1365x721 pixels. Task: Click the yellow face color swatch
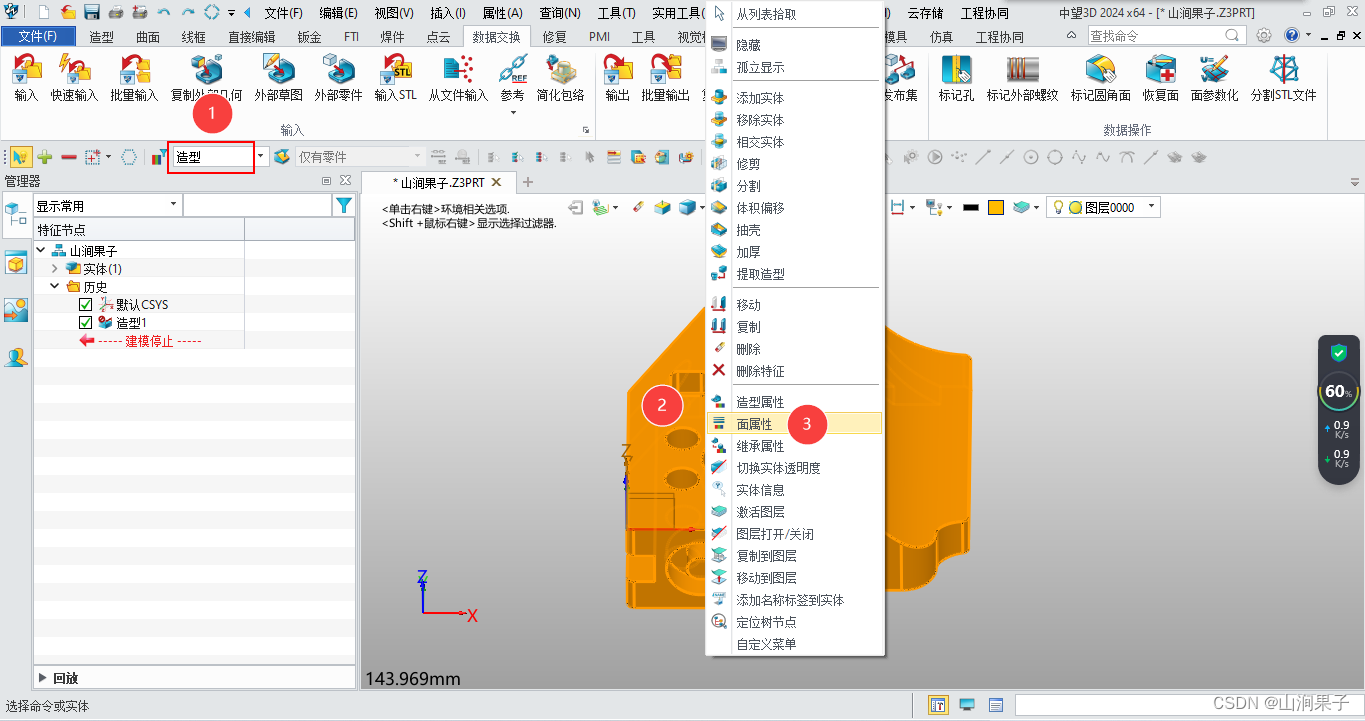[x=997, y=206]
